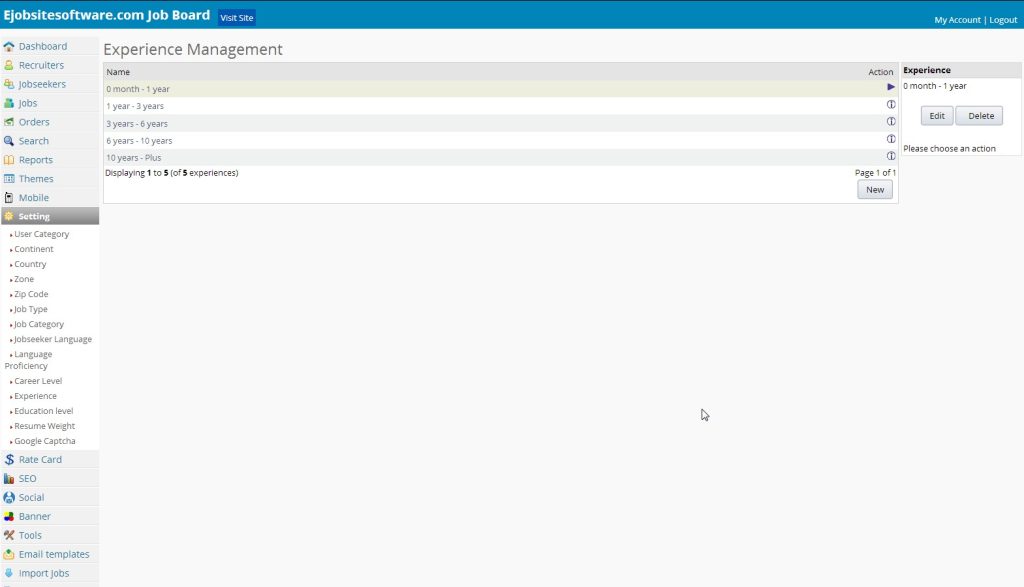Open Zip Code setting

[31, 294]
